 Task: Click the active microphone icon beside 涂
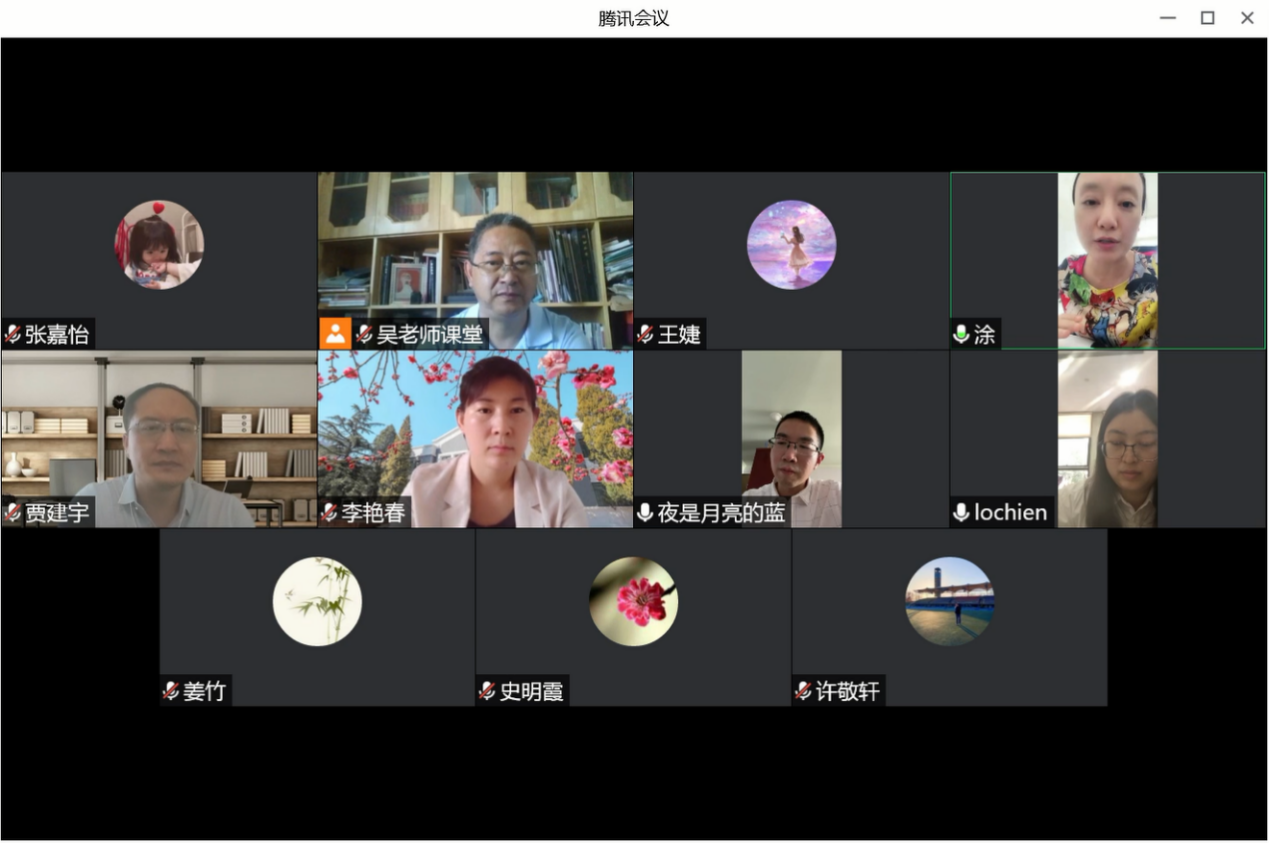[962, 334]
